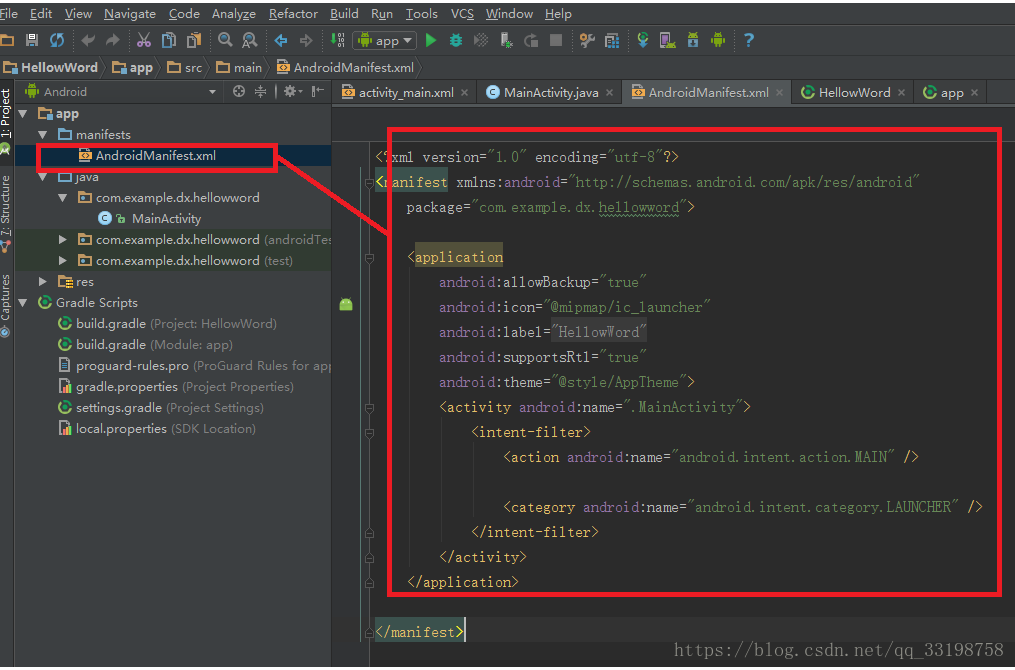Open the Analyze menu
The height and width of the screenshot is (670, 1015).
(234, 14)
